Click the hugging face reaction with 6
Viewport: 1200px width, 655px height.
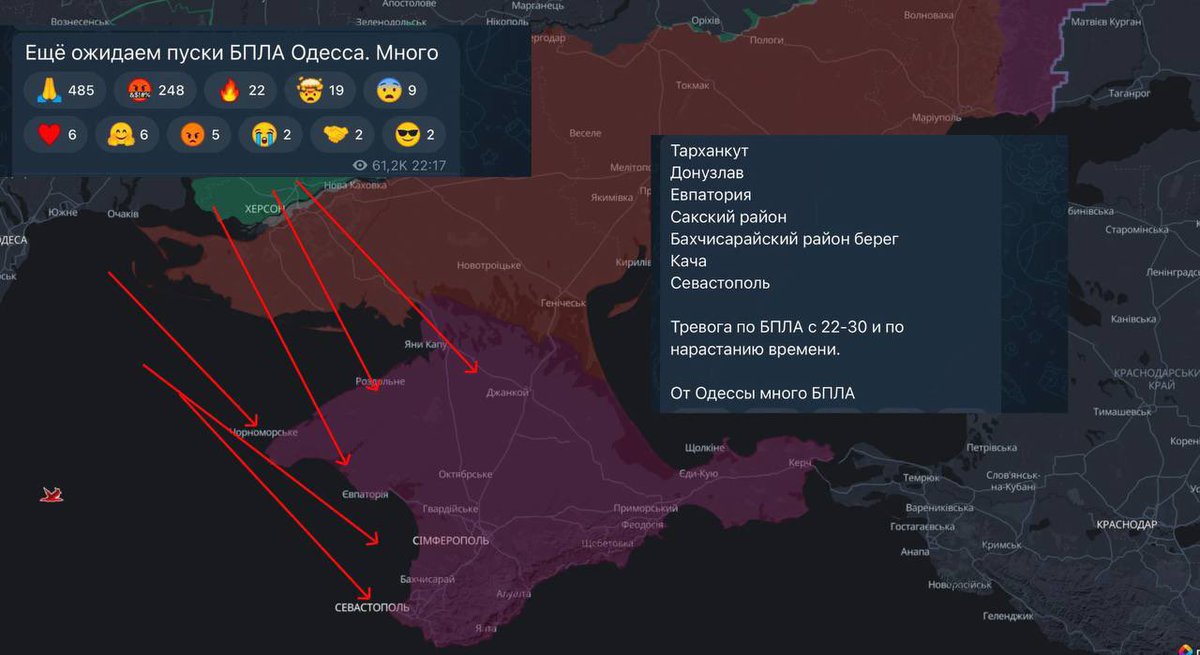pos(127,134)
